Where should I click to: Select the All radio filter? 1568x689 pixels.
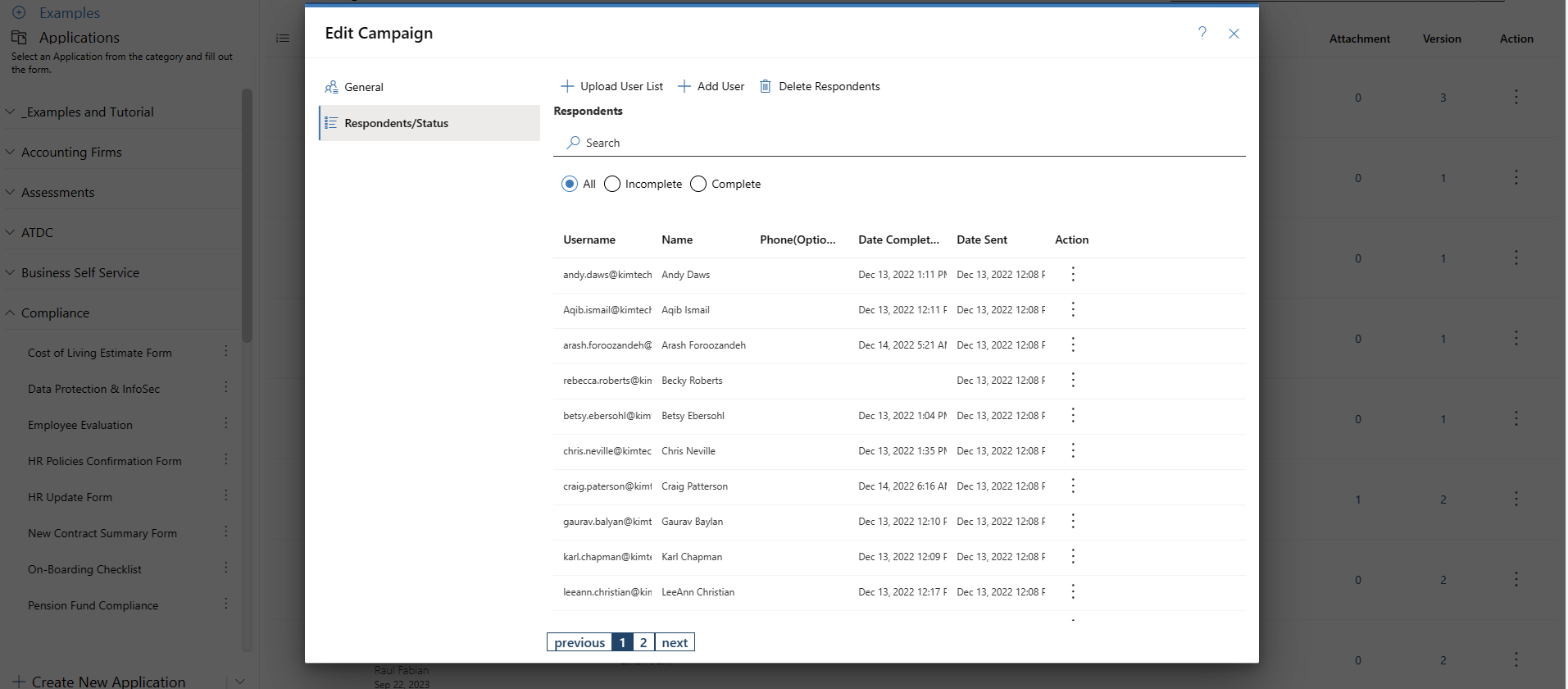pos(570,184)
